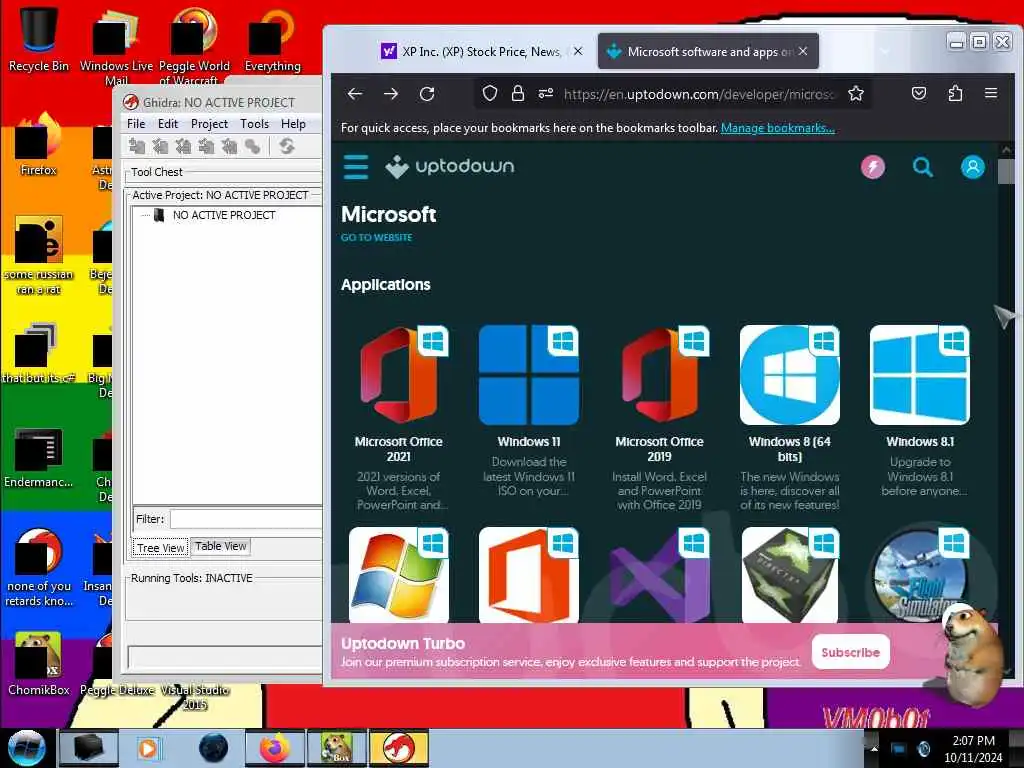Open Firefox application hamburger menu

pyautogui.click(x=991, y=93)
